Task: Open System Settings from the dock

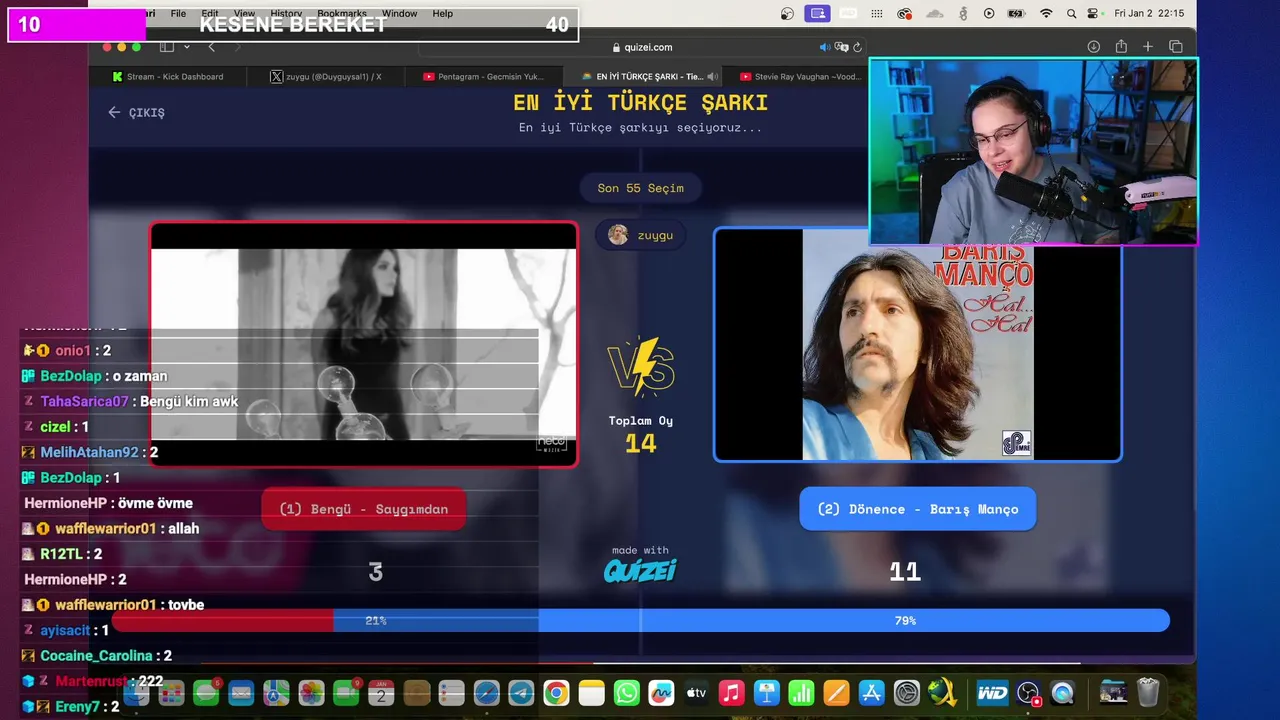Action: [x=907, y=693]
